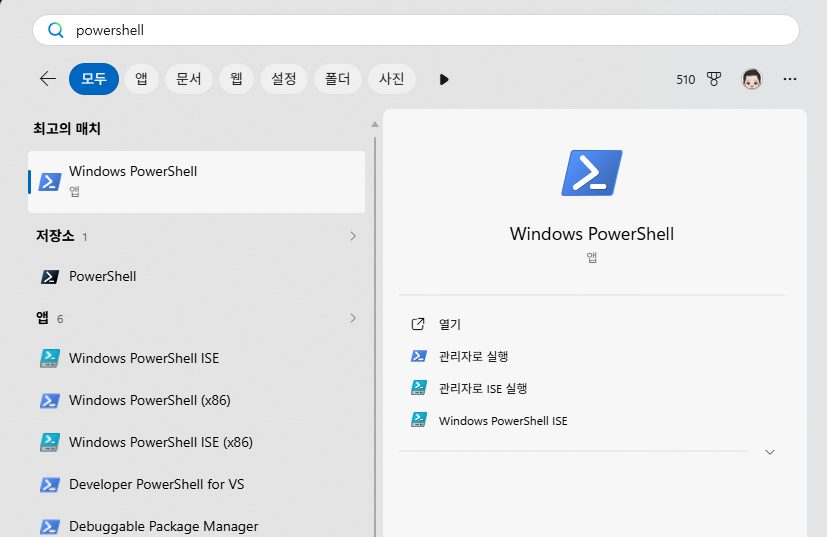Viewport: 827px width, 537px height.
Task: Click the 관리자로 실행 icon
Action: (x=419, y=356)
